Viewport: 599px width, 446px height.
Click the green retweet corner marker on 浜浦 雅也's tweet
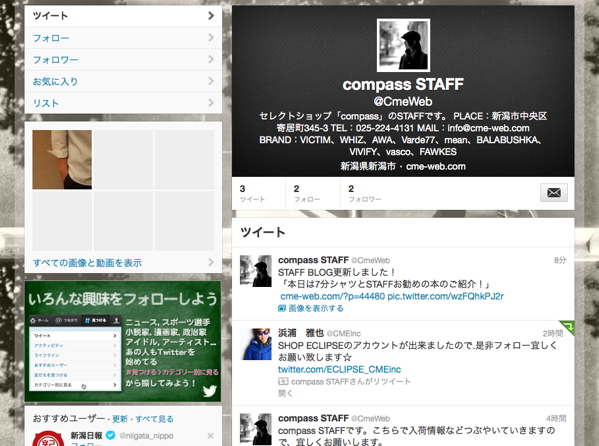[567, 328]
